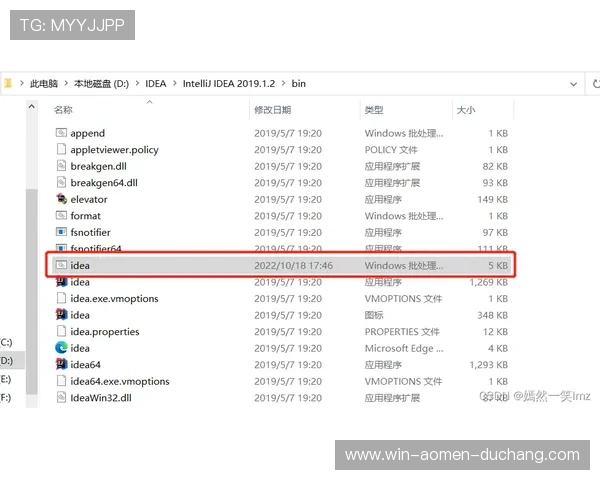
Task: Select the file named idea64.exe.vmoptions
Action: coord(120,381)
